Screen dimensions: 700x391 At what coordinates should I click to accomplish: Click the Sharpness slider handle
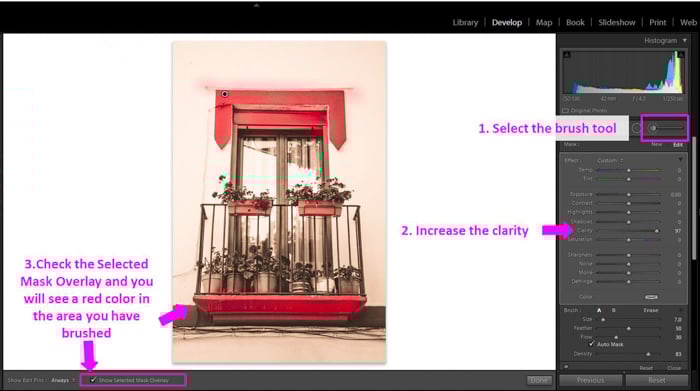tap(629, 255)
